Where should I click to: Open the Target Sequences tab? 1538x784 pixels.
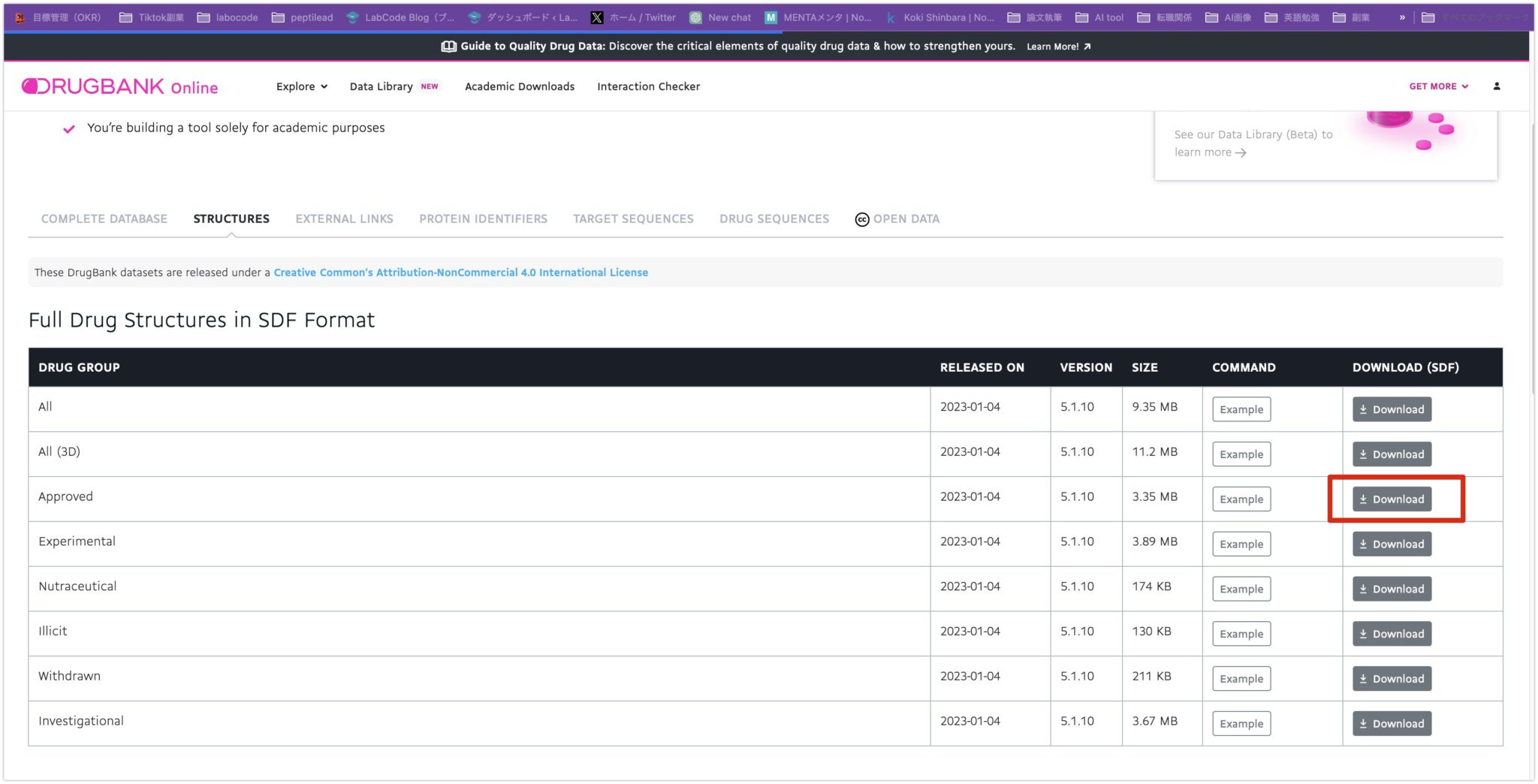click(633, 219)
